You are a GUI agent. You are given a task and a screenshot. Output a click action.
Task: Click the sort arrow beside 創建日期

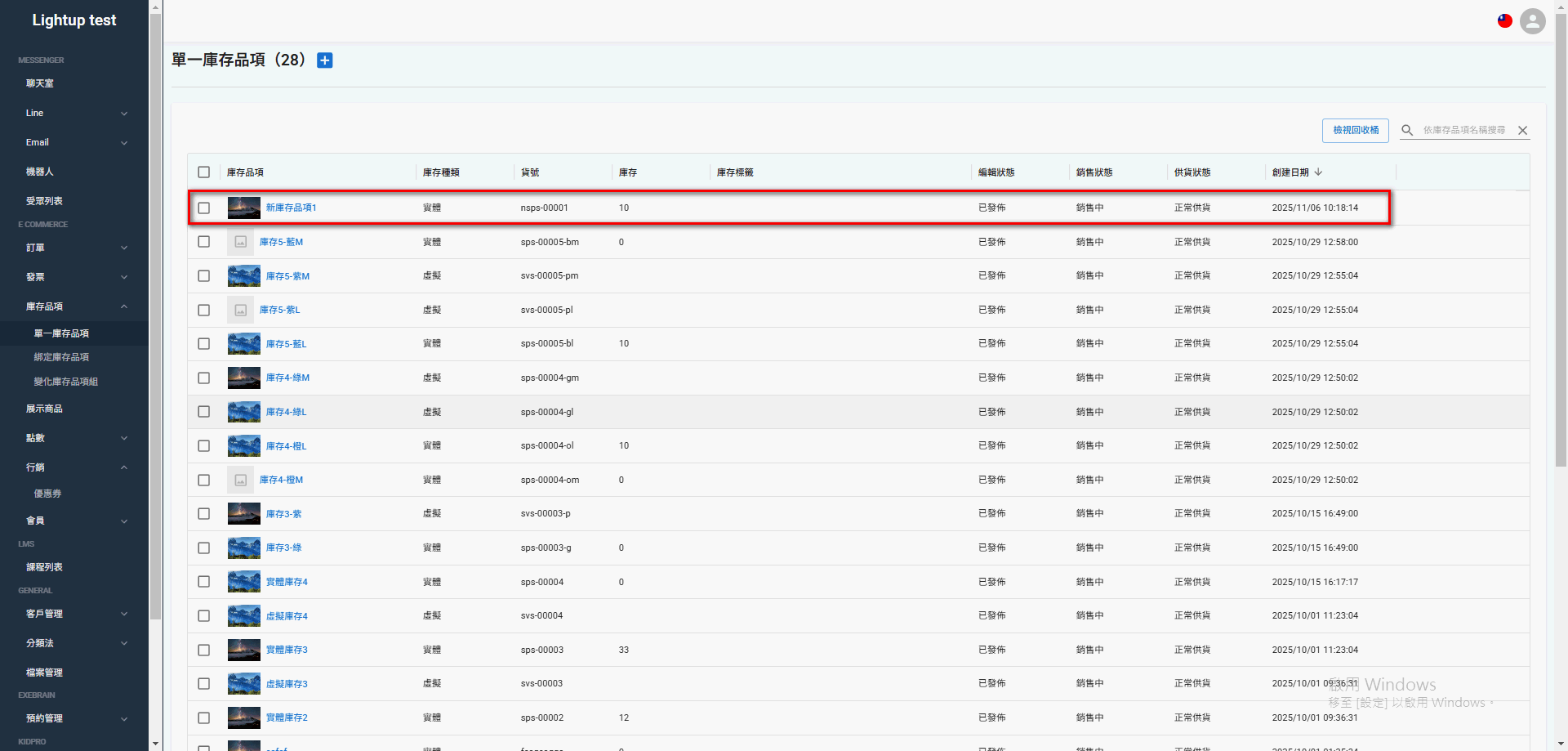pos(1319,172)
